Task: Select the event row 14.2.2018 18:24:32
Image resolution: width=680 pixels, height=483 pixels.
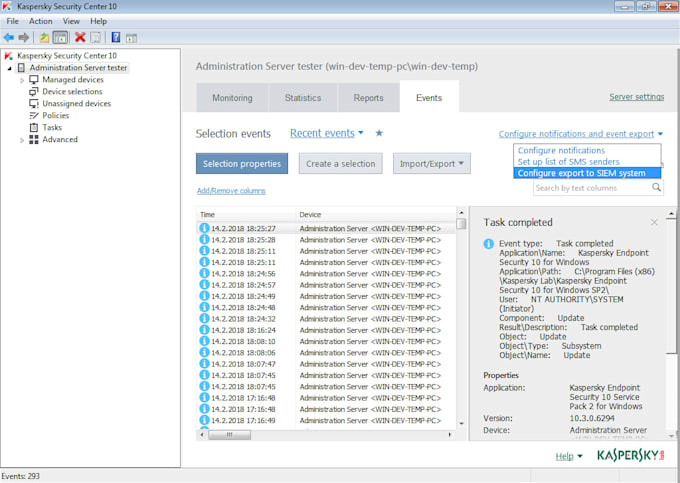Action: pyautogui.click(x=327, y=319)
